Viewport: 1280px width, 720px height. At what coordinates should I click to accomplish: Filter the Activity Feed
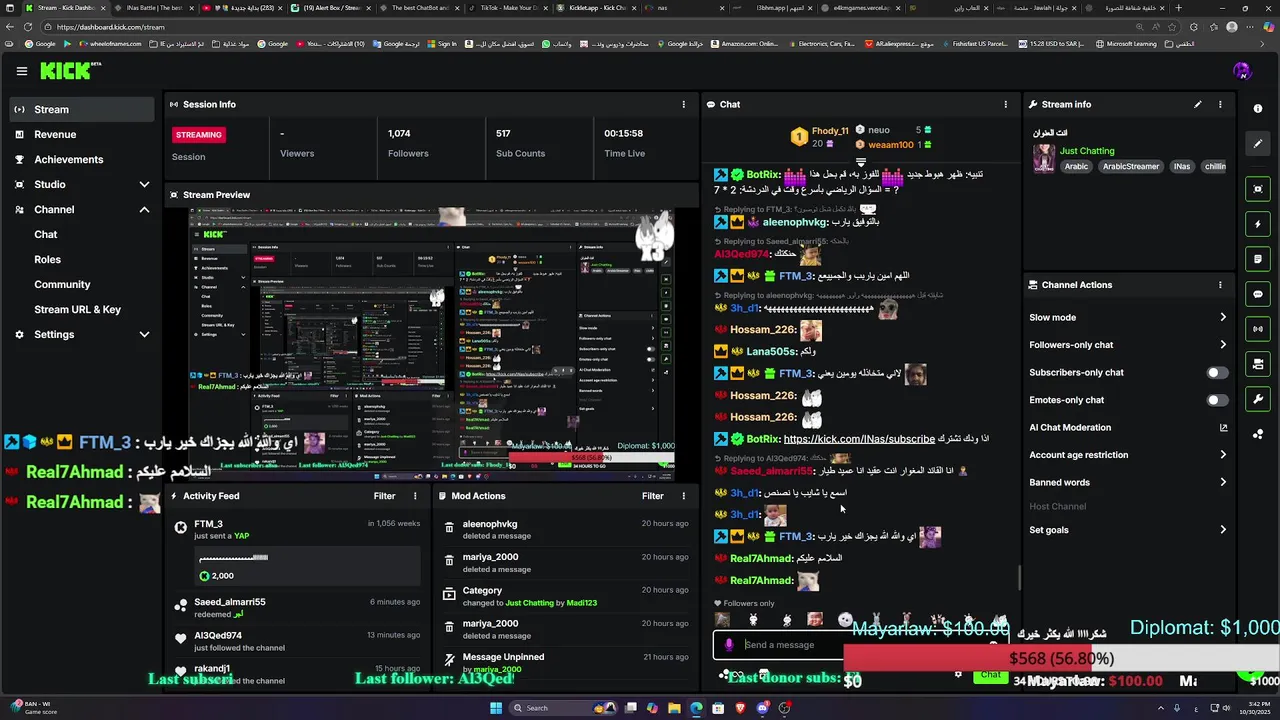pyautogui.click(x=384, y=496)
